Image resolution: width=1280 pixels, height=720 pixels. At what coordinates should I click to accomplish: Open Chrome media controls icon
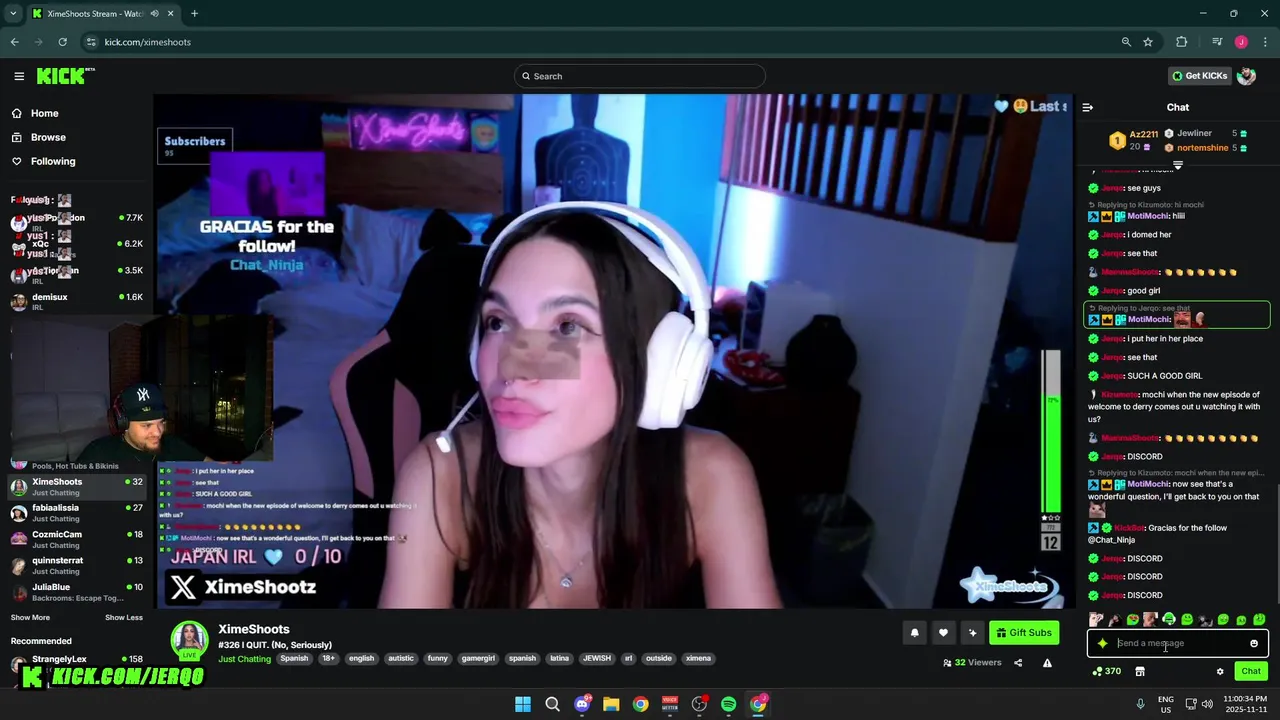[1217, 42]
